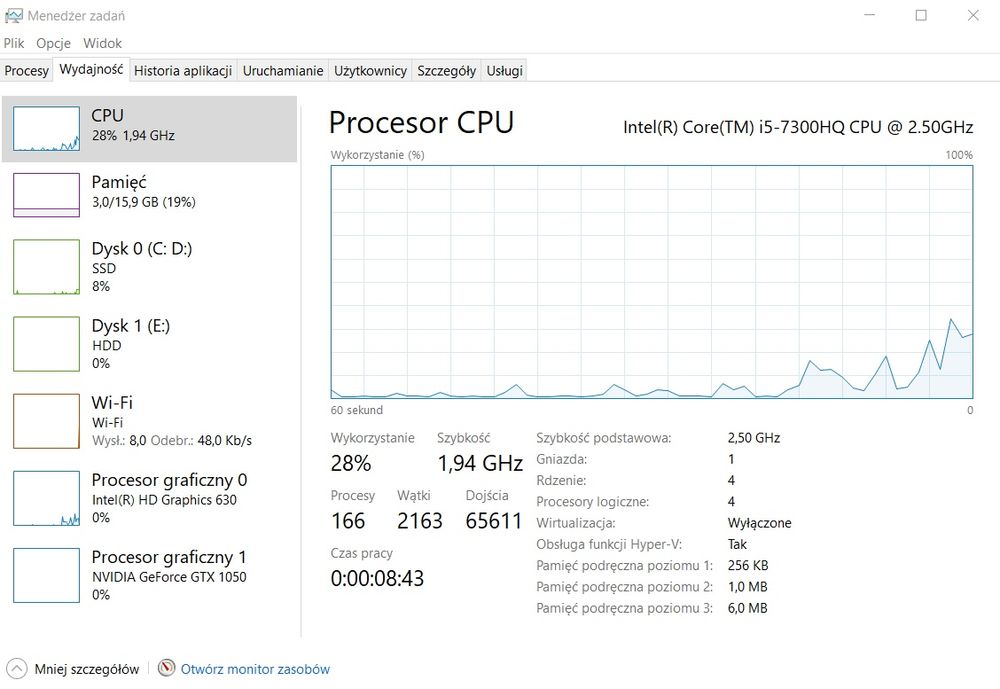Select Procesor graficzny 1 NVIDIA GeForce GTX

click(x=46, y=575)
